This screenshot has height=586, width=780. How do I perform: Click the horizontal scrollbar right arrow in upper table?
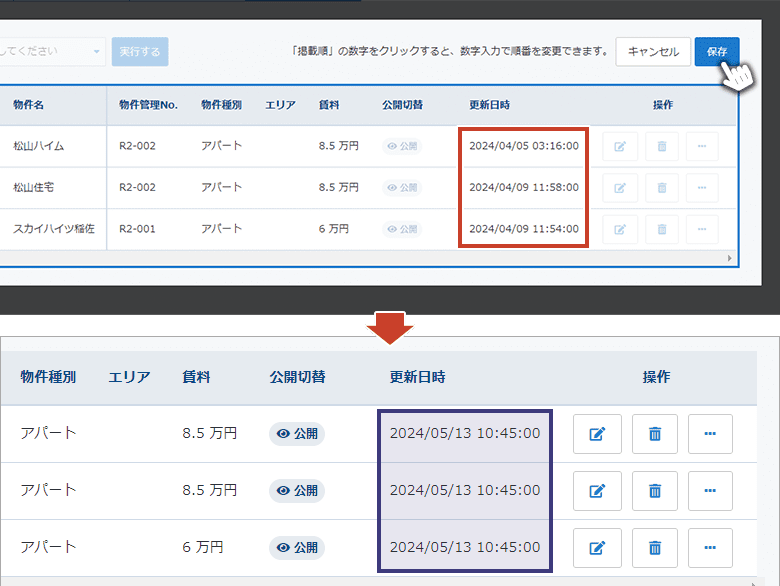[x=729, y=258]
